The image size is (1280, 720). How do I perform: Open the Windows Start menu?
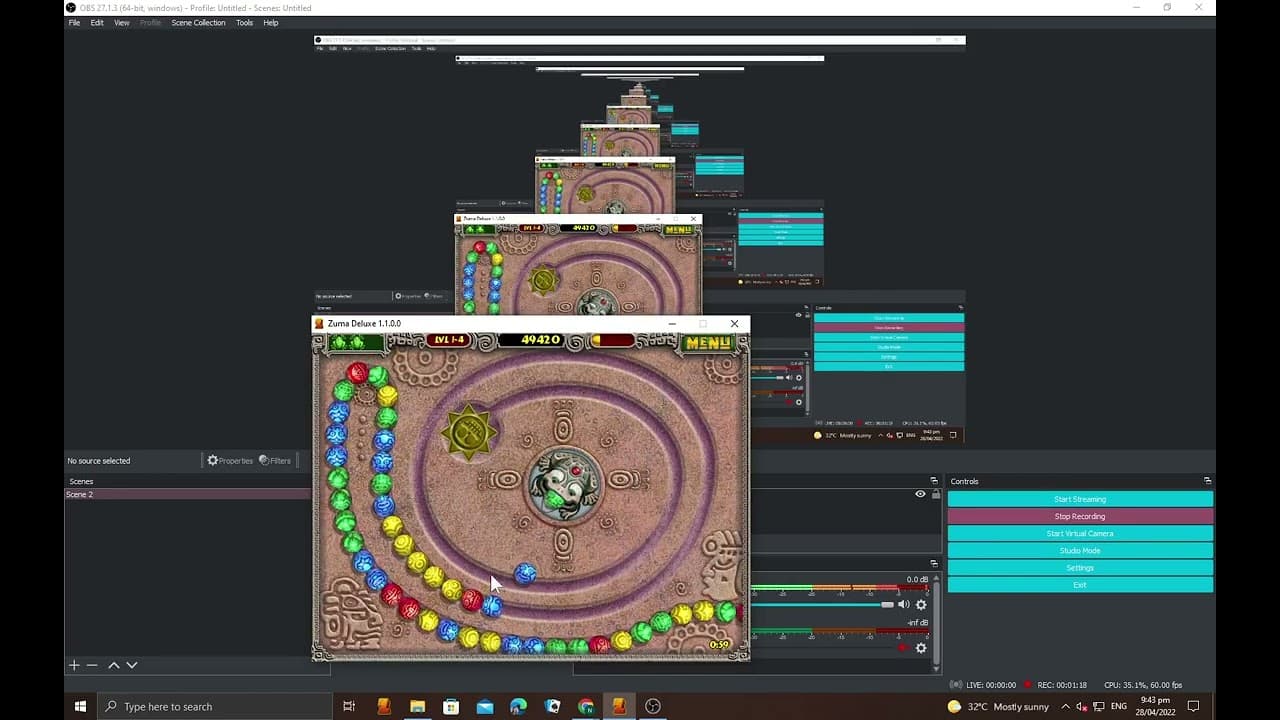click(x=81, y=706)
